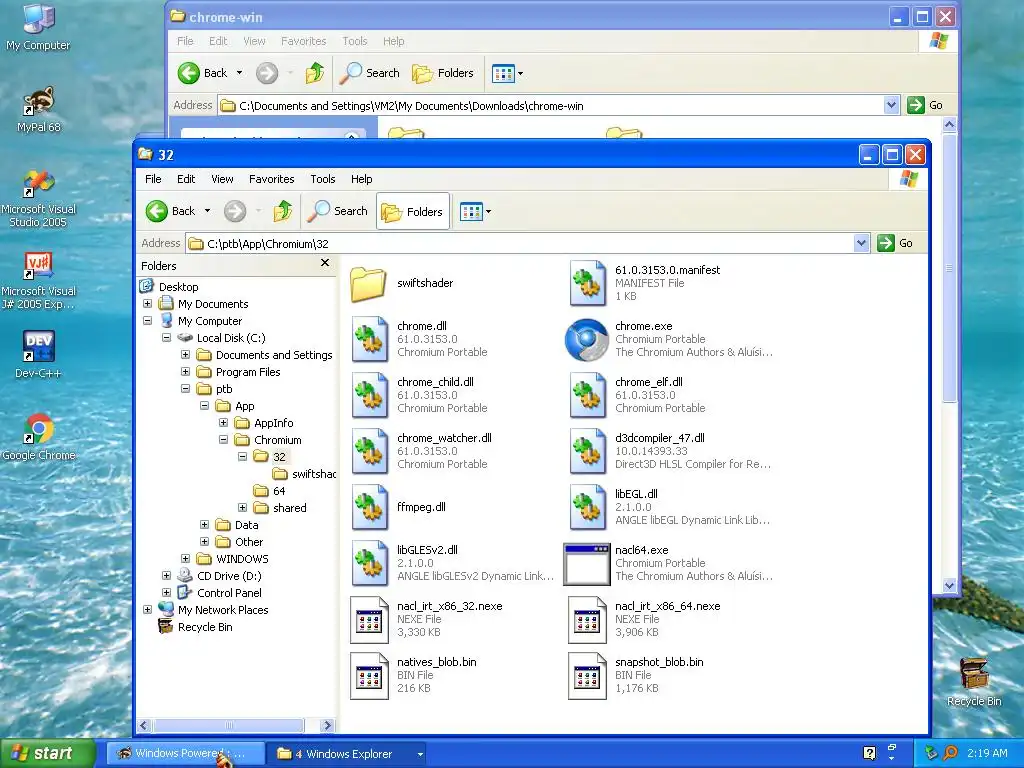Select the nacl_irt_x86_64.nexe file icon

[587, 620]
